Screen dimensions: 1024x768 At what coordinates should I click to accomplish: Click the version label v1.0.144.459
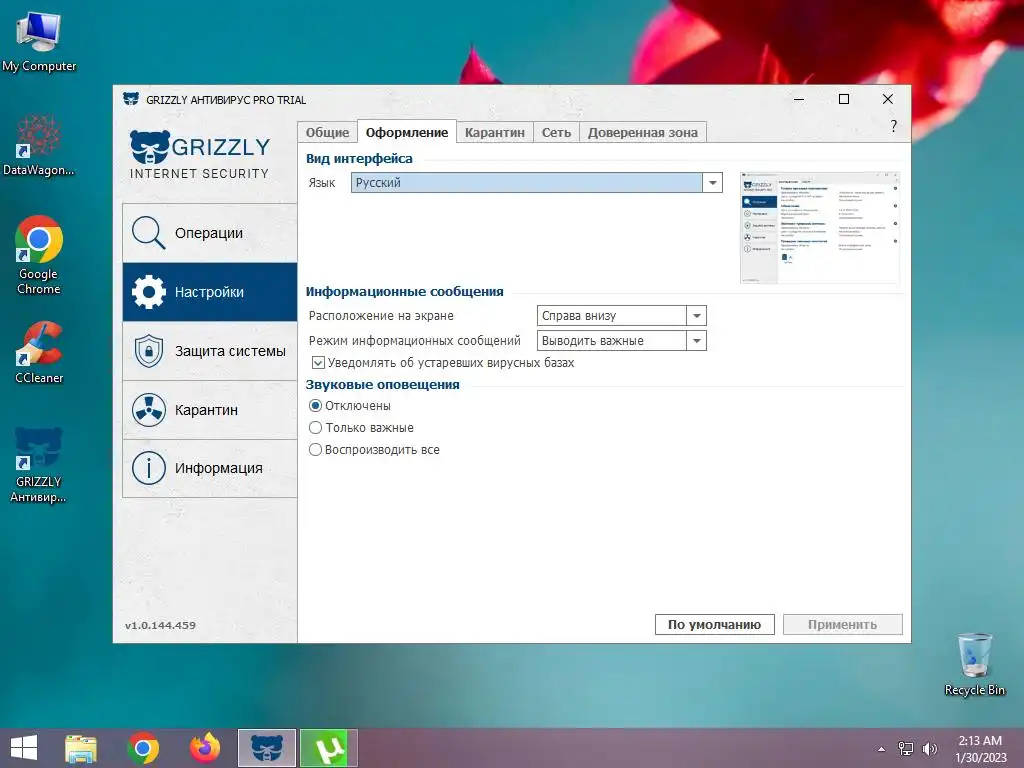160,625
